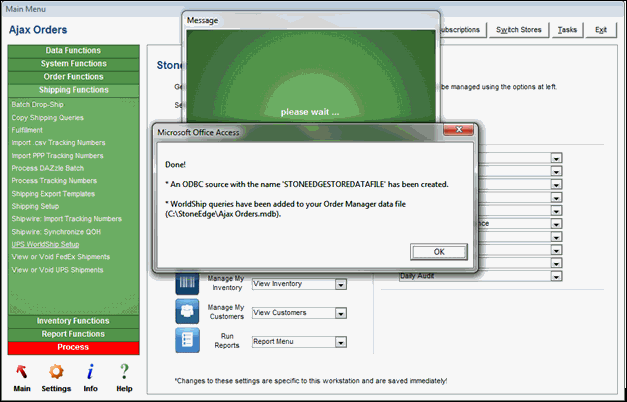Open Copy Shipping Queries link
627x402 pixels.
[48, 118]
